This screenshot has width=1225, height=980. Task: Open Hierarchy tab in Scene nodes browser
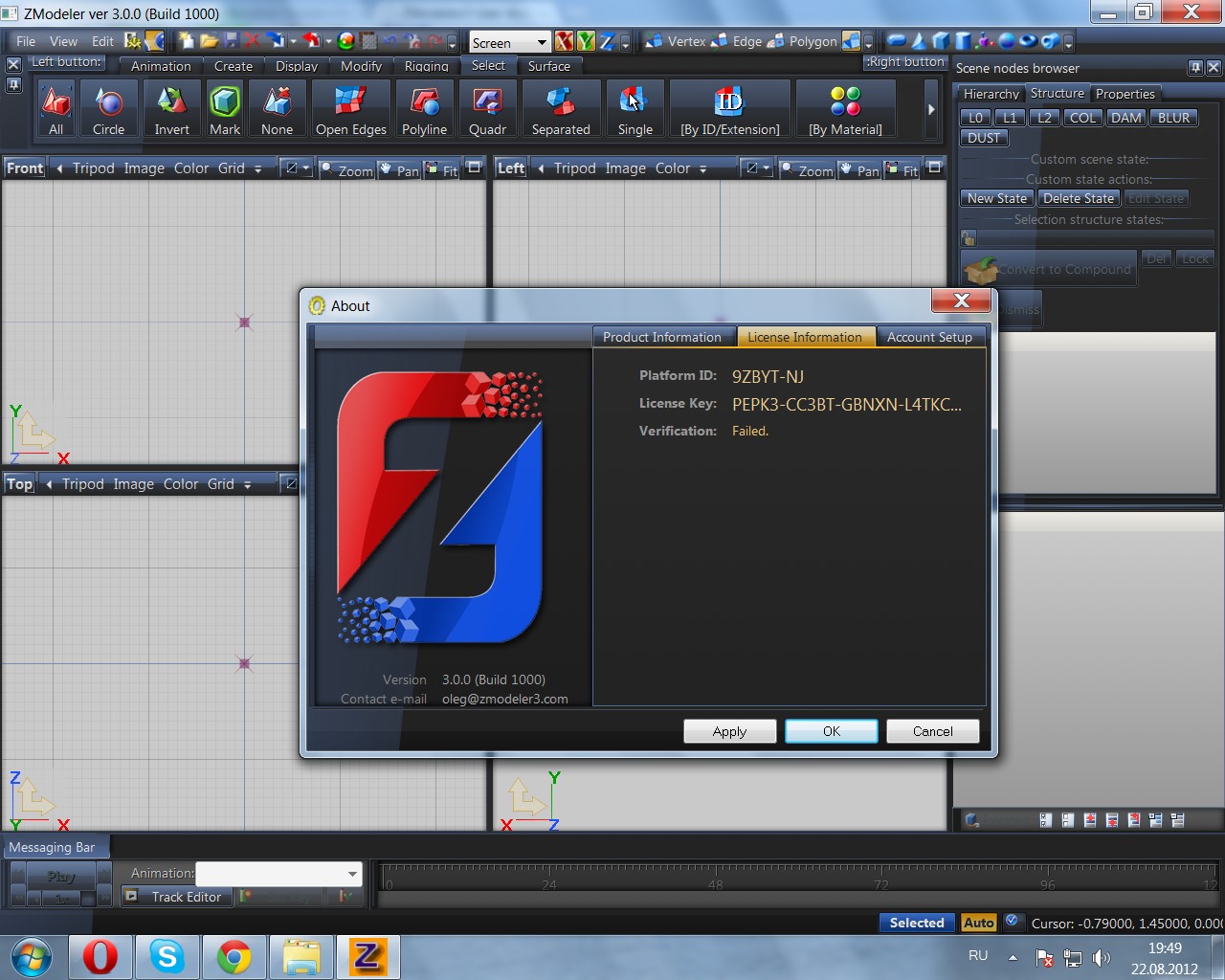[x=991, y=94]
